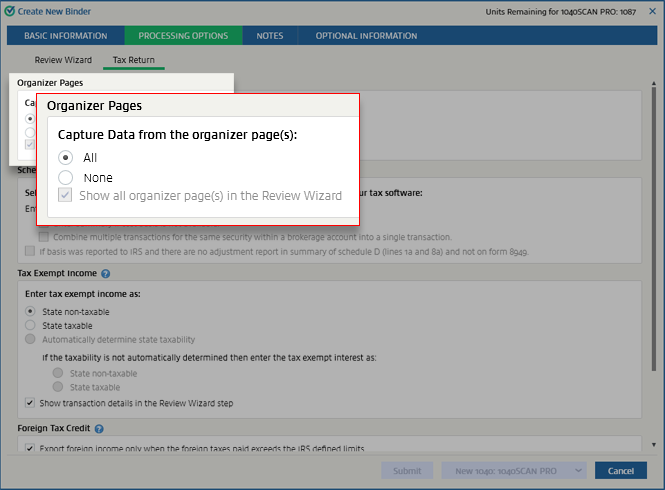Screen dimensions: 665x490
Task: Click the Create New Binder logo icon
Action: [9, 10]
